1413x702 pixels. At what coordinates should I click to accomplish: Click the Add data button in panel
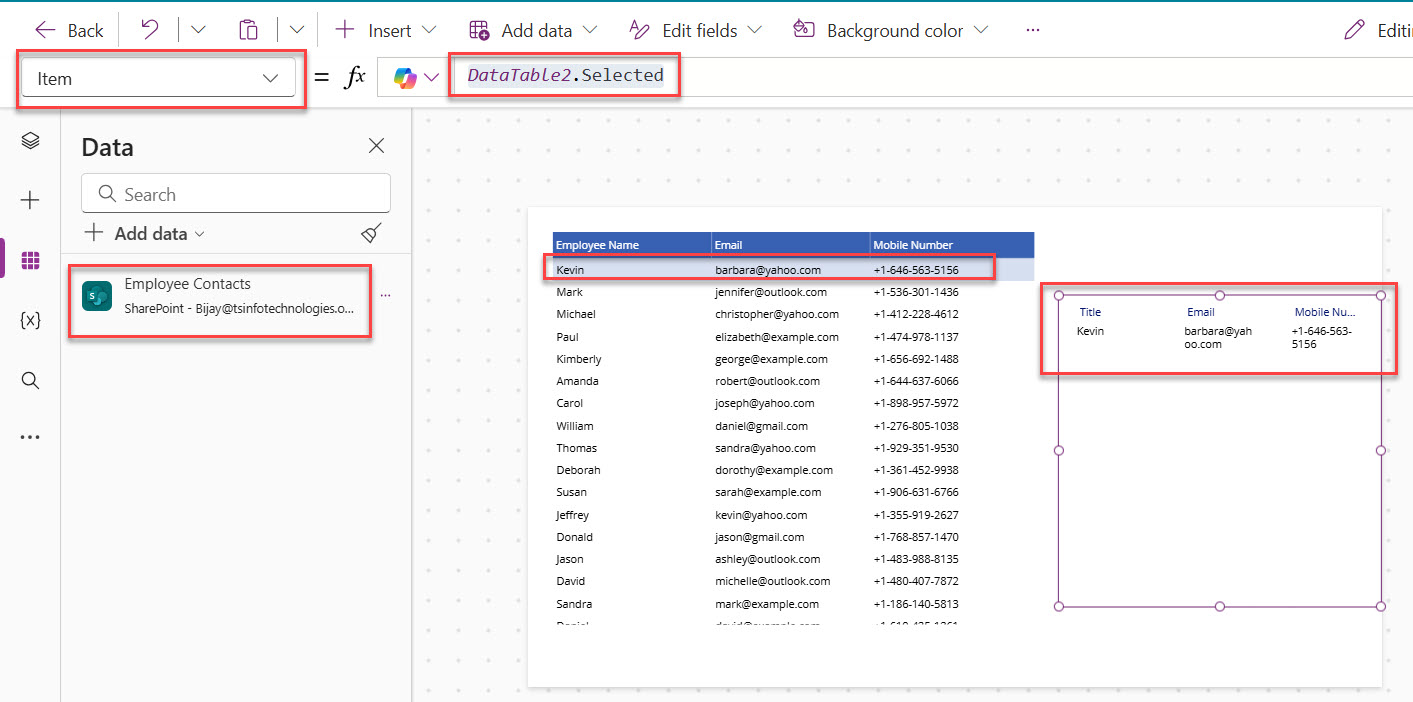click(x=144, y=233)
